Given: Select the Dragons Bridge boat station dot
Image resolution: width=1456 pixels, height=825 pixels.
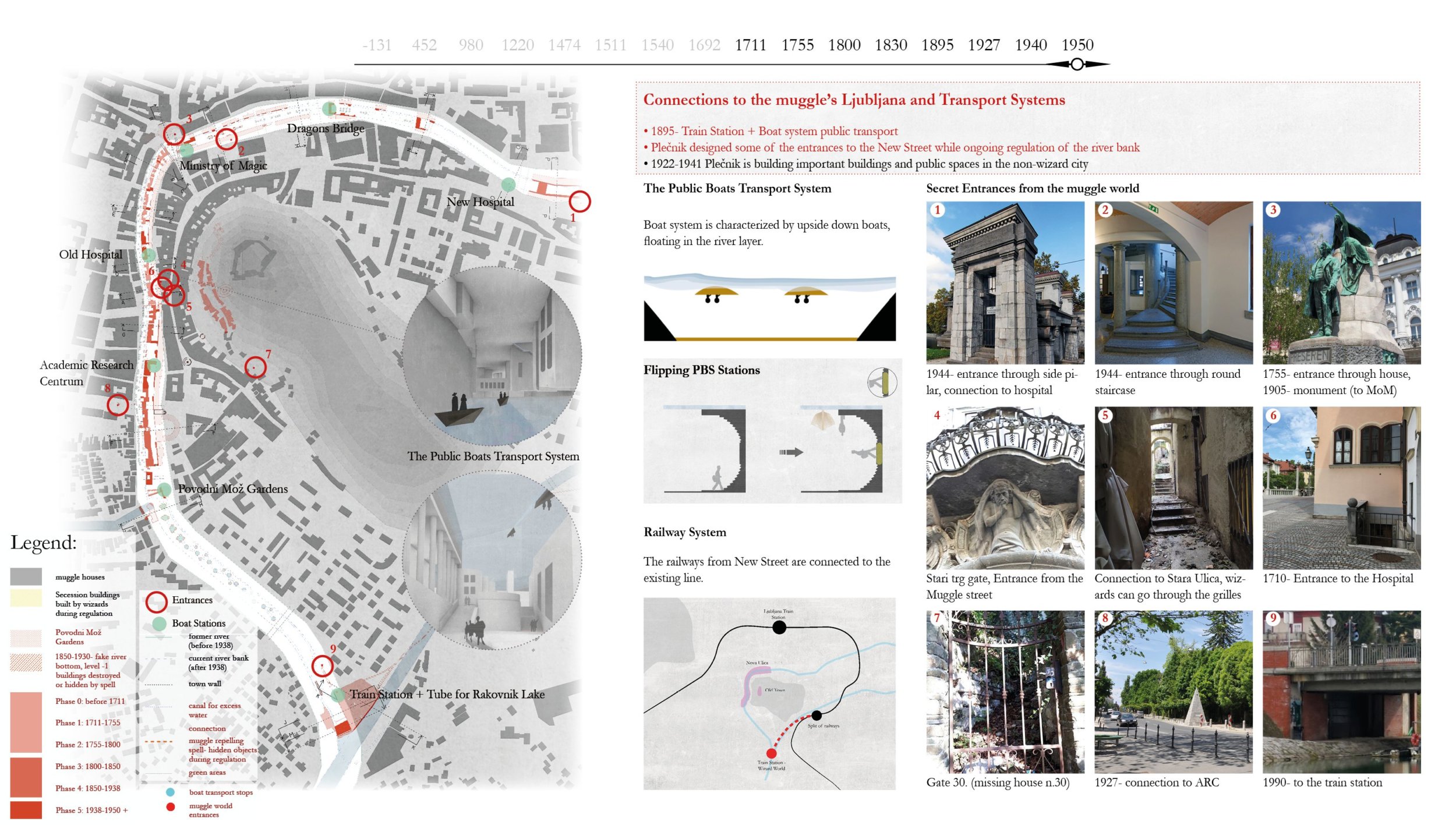Looking at the screenshot, I should click(329, 108).
